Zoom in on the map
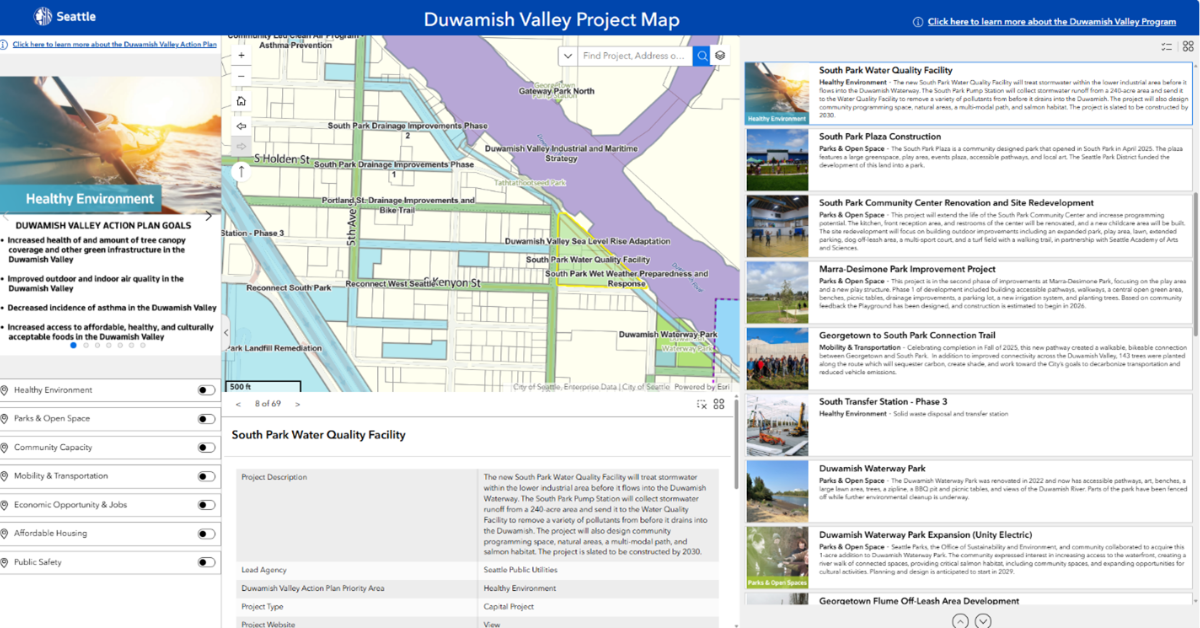1200x628 pixels. click(241, 57)
